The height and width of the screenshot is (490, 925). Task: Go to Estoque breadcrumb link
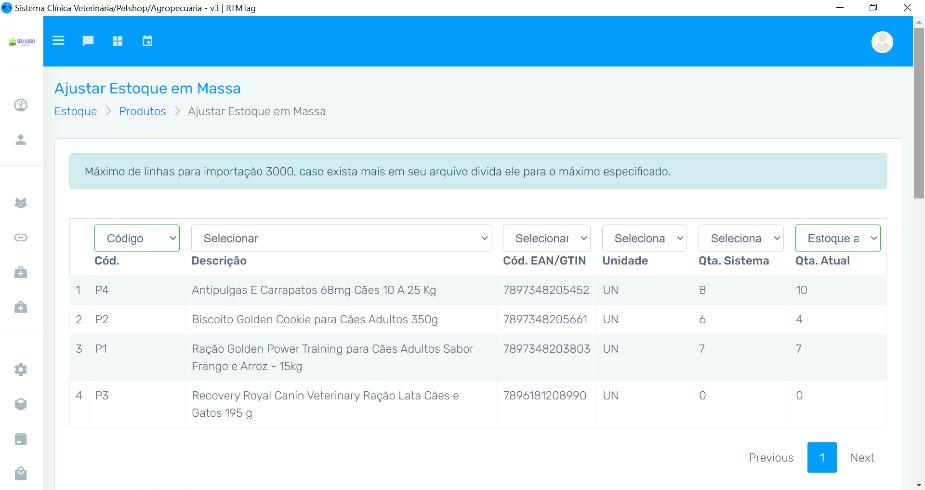coord(75,111)
